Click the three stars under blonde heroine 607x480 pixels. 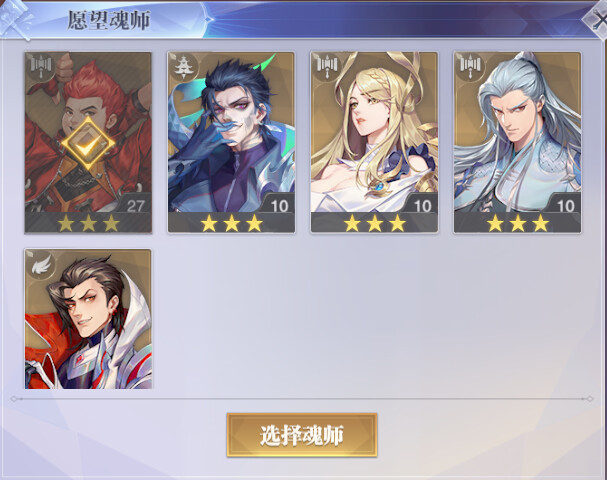coord(375,223)
